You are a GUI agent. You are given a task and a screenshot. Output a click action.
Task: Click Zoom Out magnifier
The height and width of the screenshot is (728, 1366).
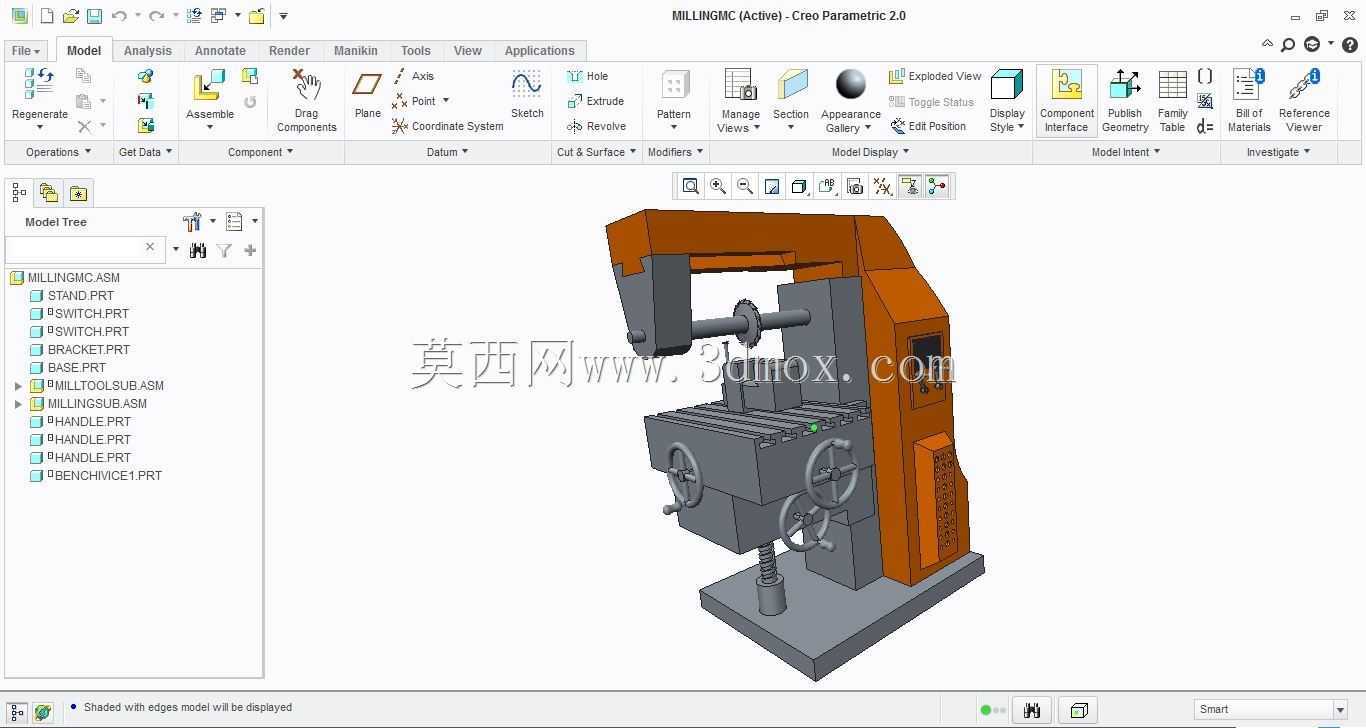[x=745, y=186]
